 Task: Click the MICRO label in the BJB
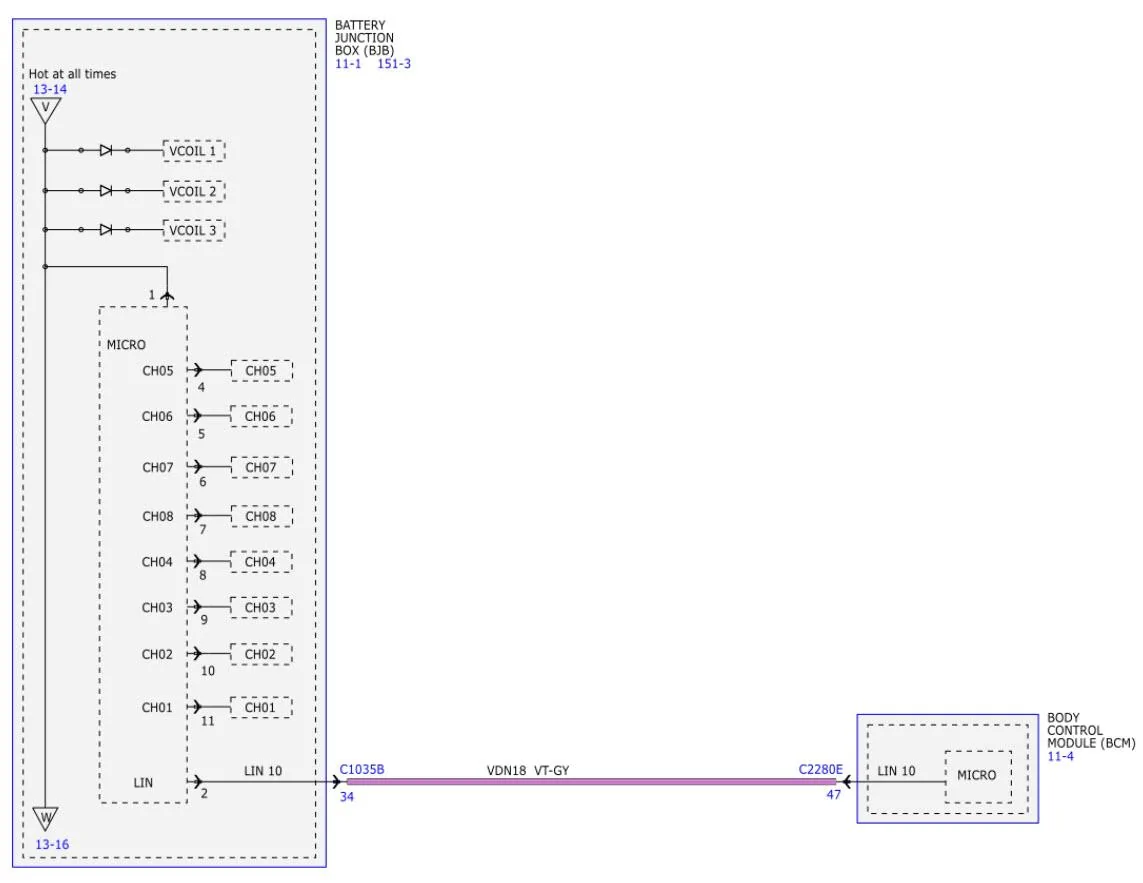pyautogui.click(x=126, y=344)
